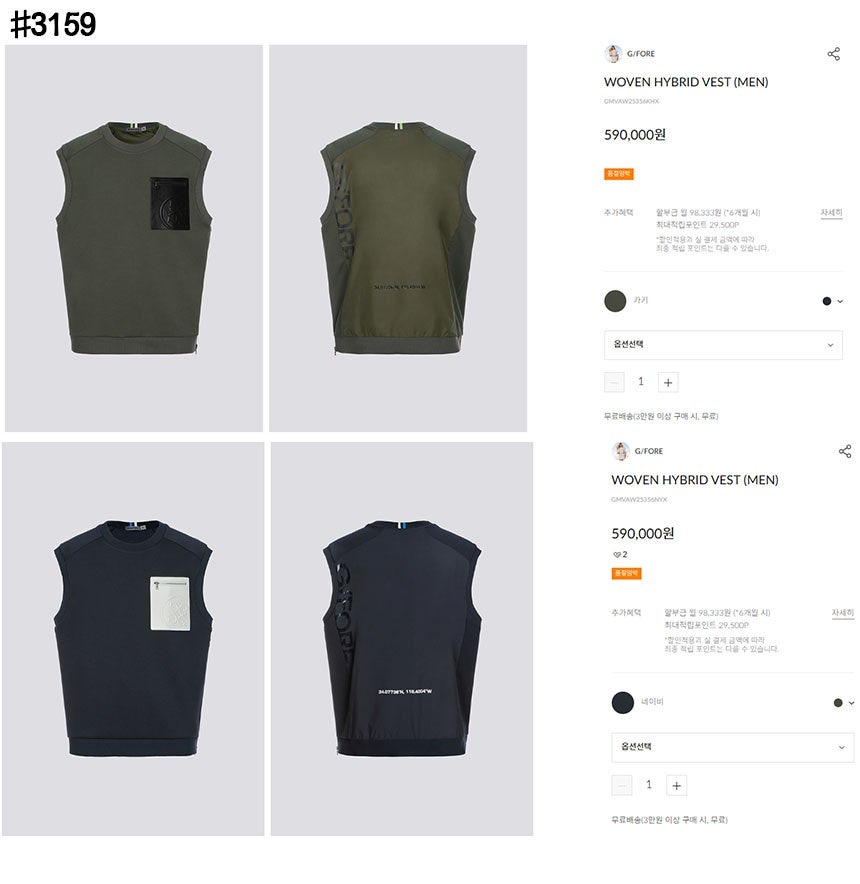The image size is (860, 884).
Task: Click share icon for khaki vest listing
Action: (833, 54)
